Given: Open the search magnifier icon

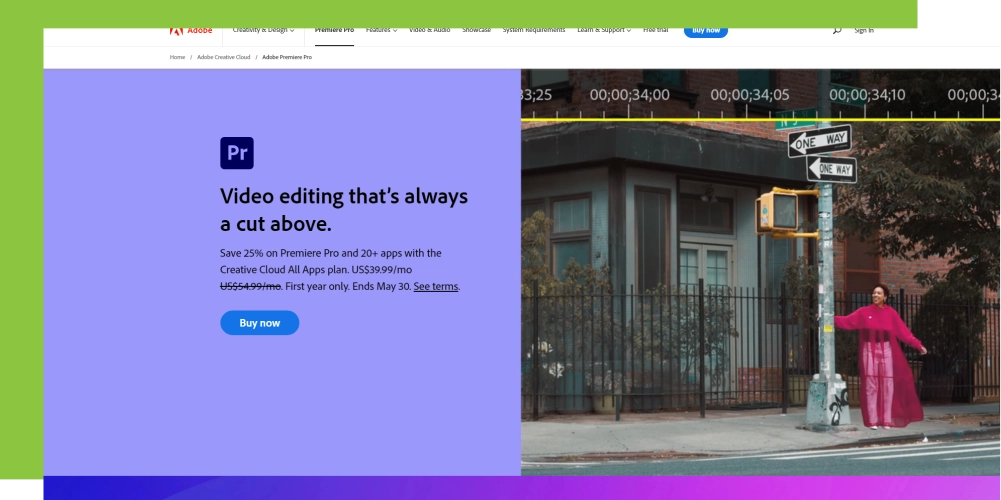Looking at the screenshot, I should coord(836,31).
